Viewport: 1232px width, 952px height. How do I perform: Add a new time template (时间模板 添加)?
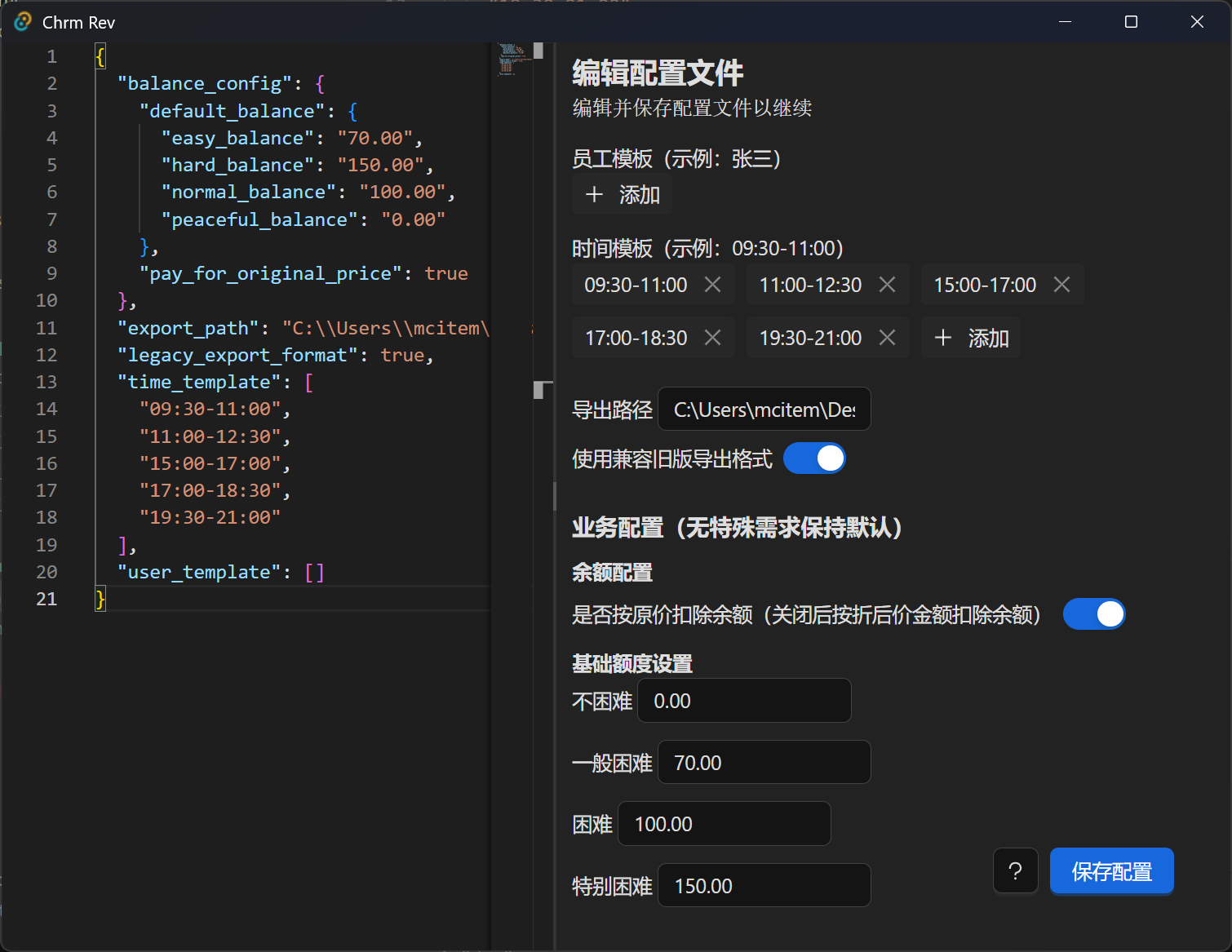click(x=971, y=338)
